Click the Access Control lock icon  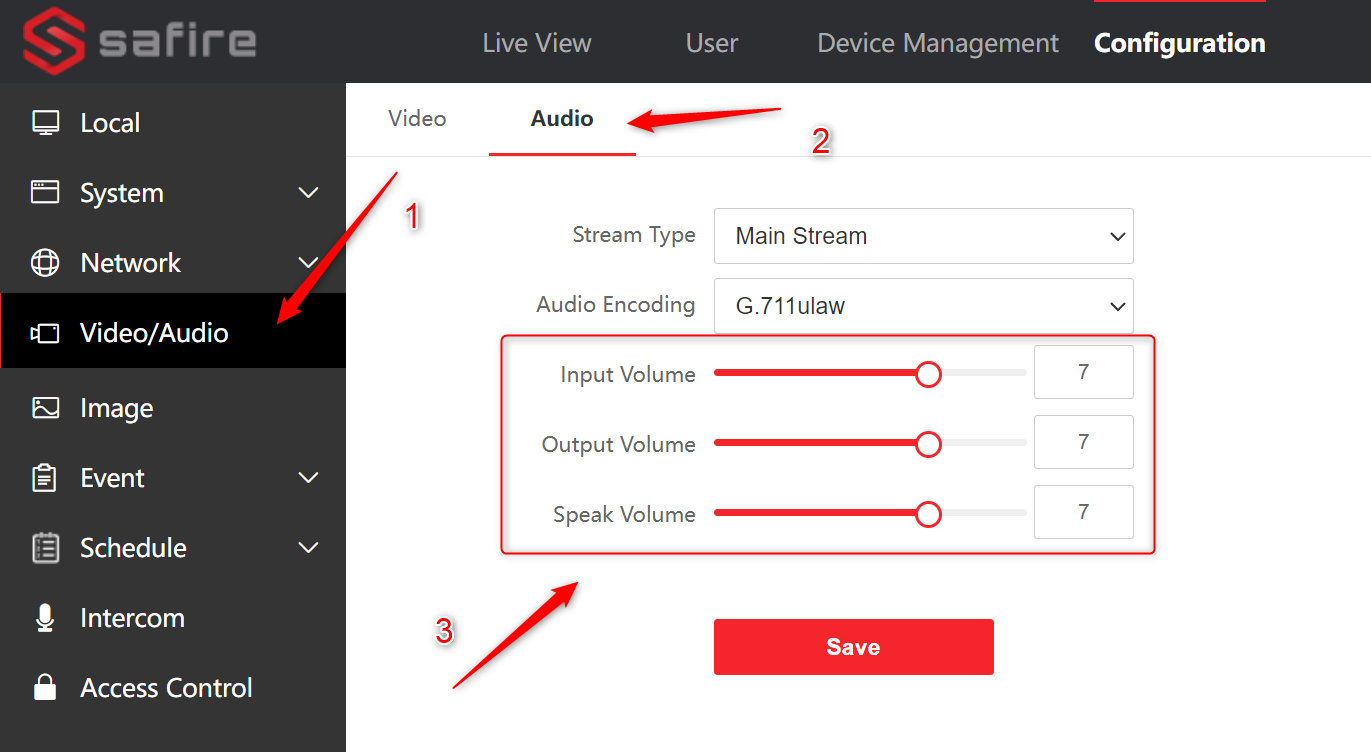pyautogui.click(x=45, y=688)
